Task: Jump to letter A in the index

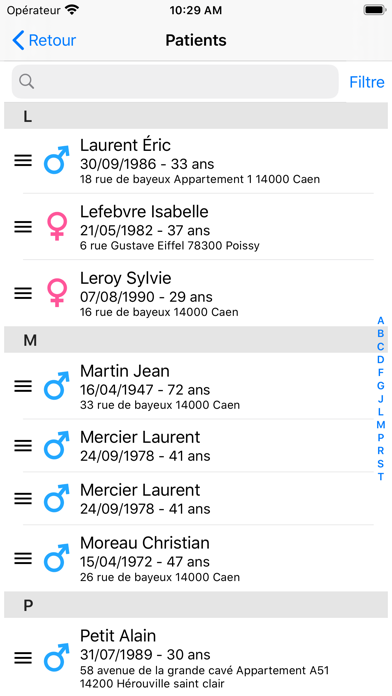Action: click(380, 321)
